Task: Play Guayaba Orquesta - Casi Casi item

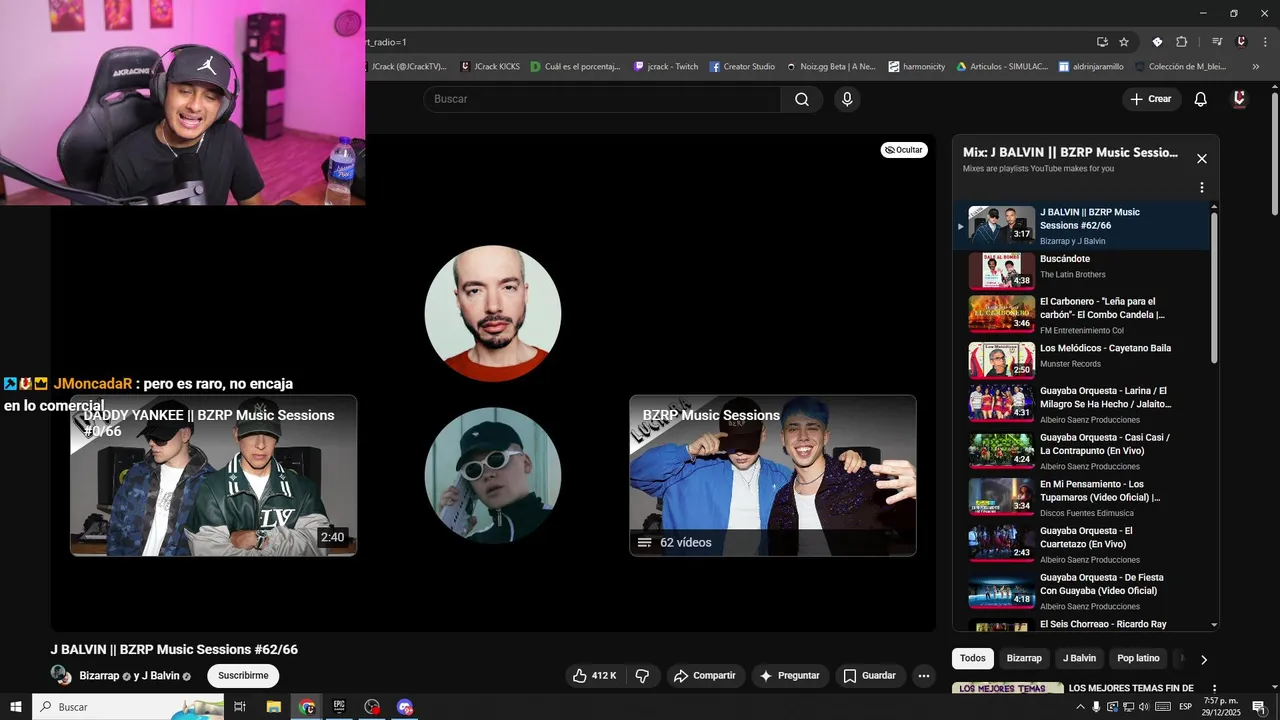Action: [x=1082, y=451]
